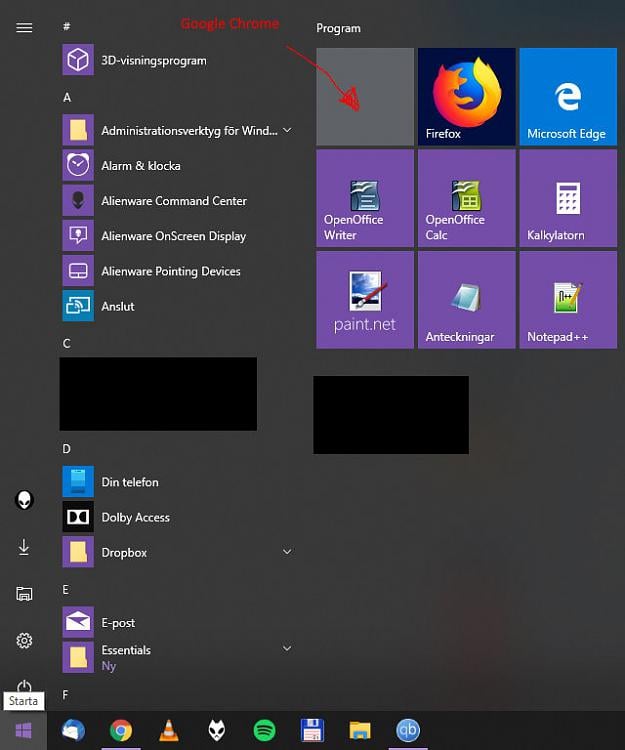
Task: Open the Settings gear
Action: point(24,640)
